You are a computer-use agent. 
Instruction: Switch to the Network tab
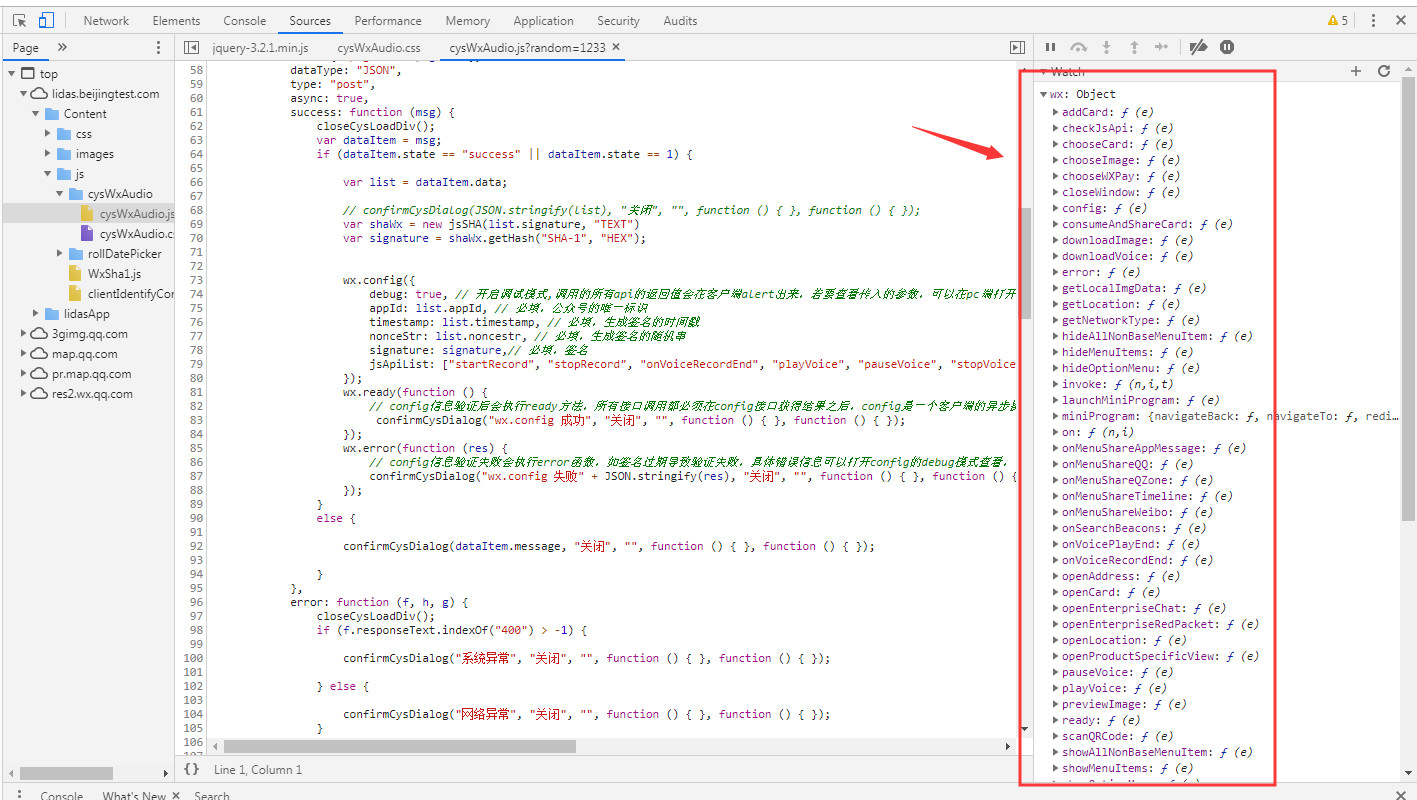click(x=106, y=20)
